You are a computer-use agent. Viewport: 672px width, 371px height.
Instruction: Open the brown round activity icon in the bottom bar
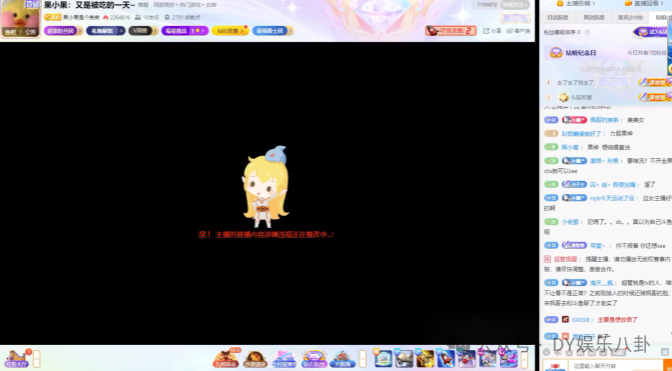pyautogui.click(x=255, y=359)
